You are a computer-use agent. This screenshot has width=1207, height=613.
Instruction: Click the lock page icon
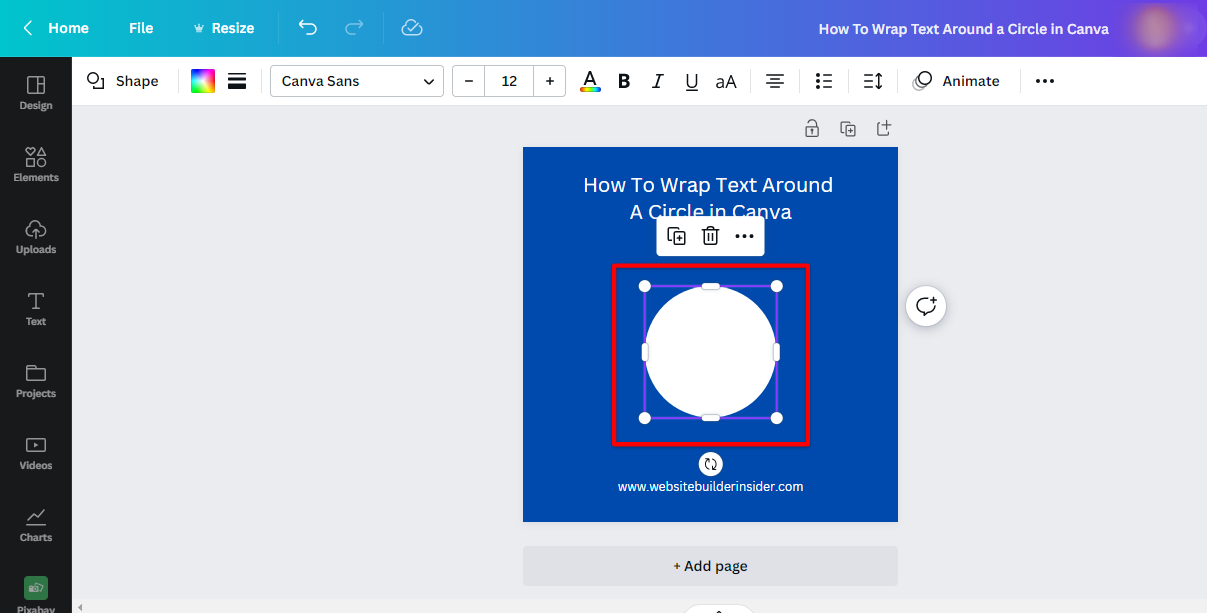[812, 128]
